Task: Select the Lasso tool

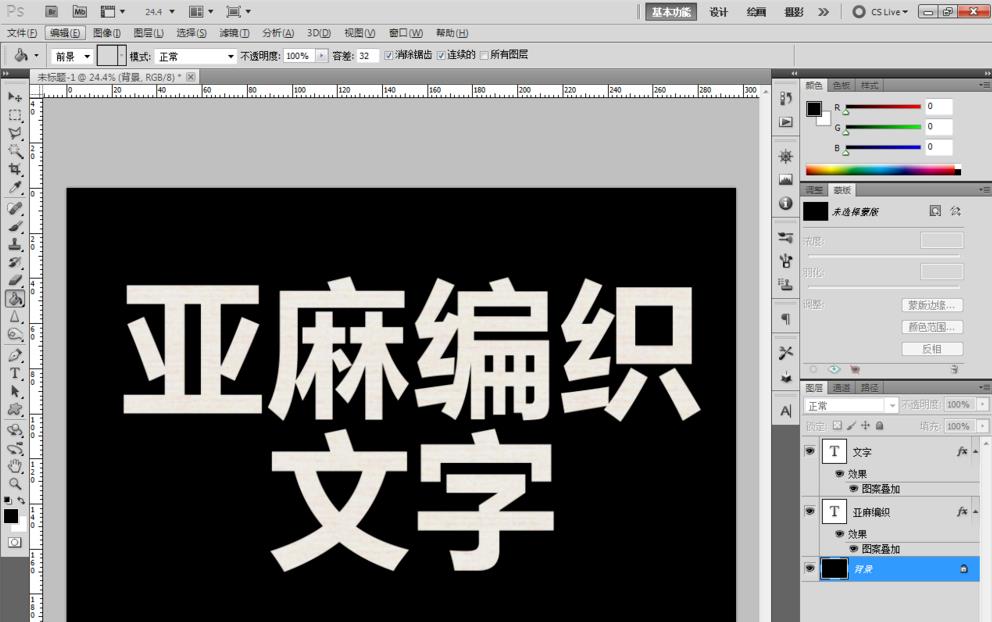Action: coord(15,133)
